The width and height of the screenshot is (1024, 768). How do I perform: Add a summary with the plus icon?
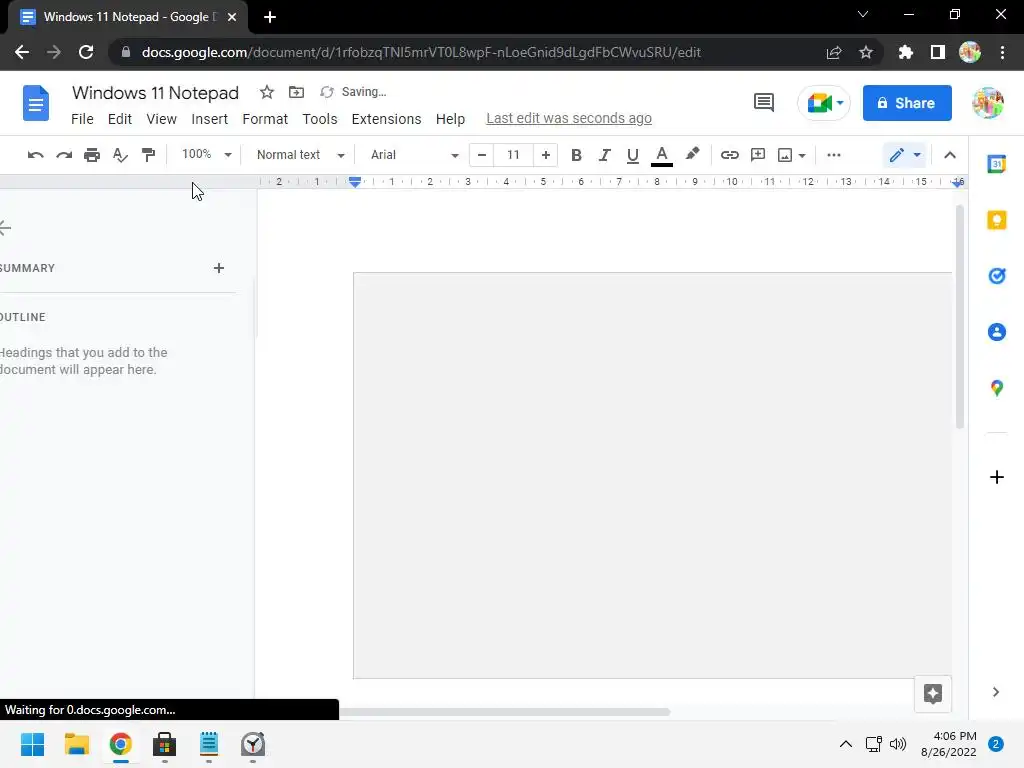click(219, 268)
